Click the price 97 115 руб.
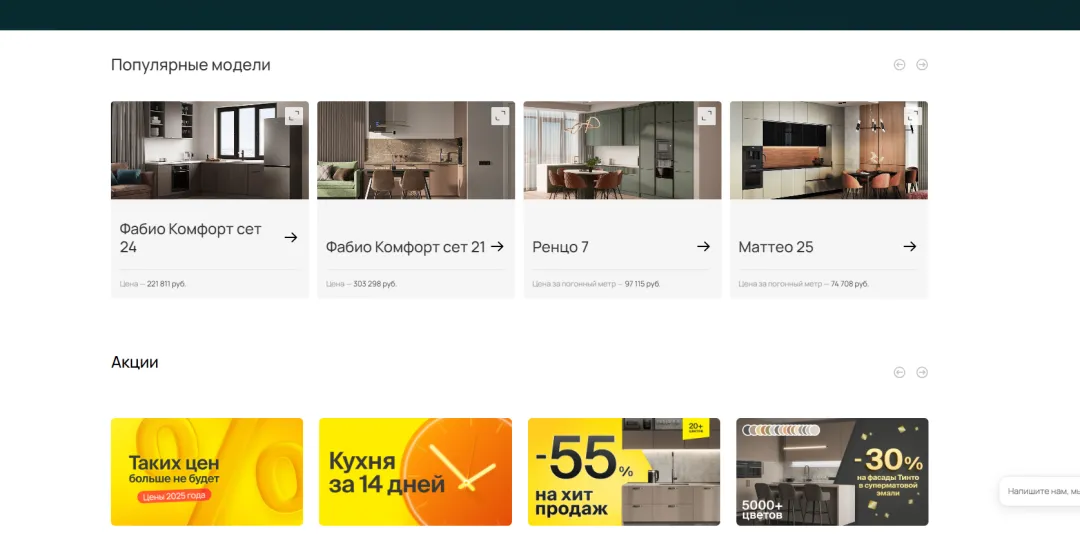 point(642,284)
